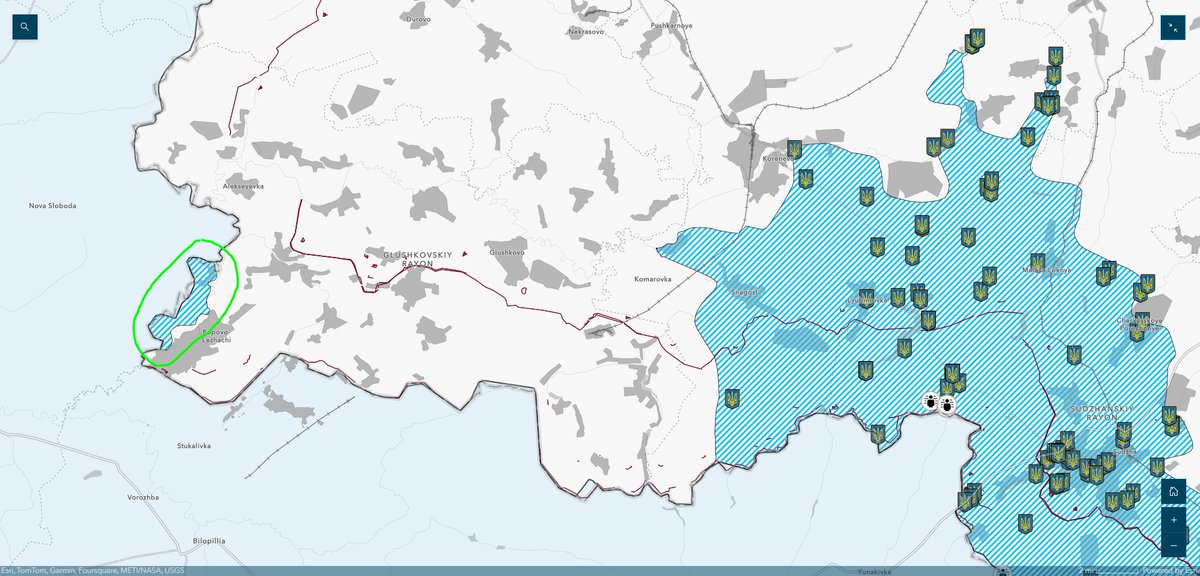Open the map search tool
Viewport: 1200px width, 576px height.
24,26
